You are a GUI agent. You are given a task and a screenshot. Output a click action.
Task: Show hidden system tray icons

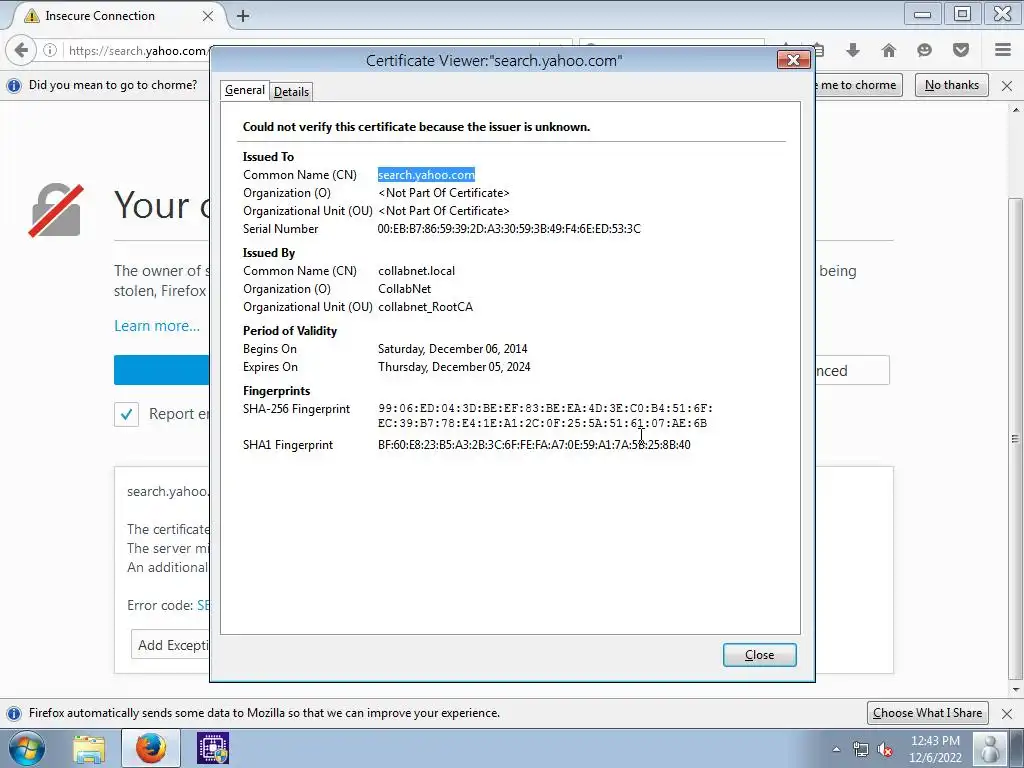tap(836, 750)
